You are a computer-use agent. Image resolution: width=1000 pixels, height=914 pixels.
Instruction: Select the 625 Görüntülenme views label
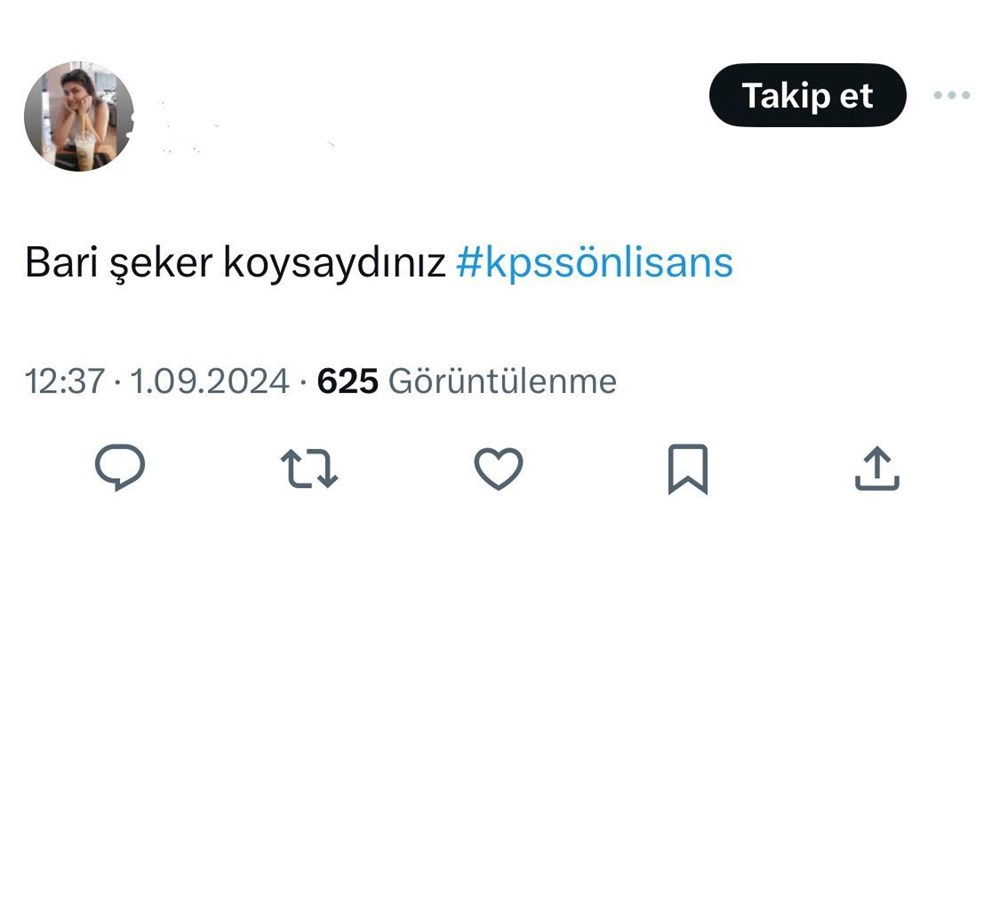click(466, 380)
